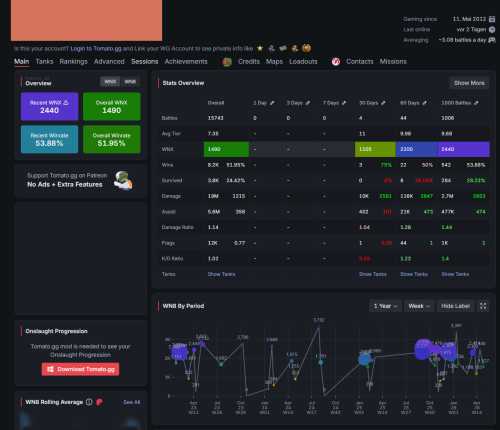Screen dimensions: 500x430
Task: Click the teal Recent Winrate 53.88% card
Action: coord(49,139)
